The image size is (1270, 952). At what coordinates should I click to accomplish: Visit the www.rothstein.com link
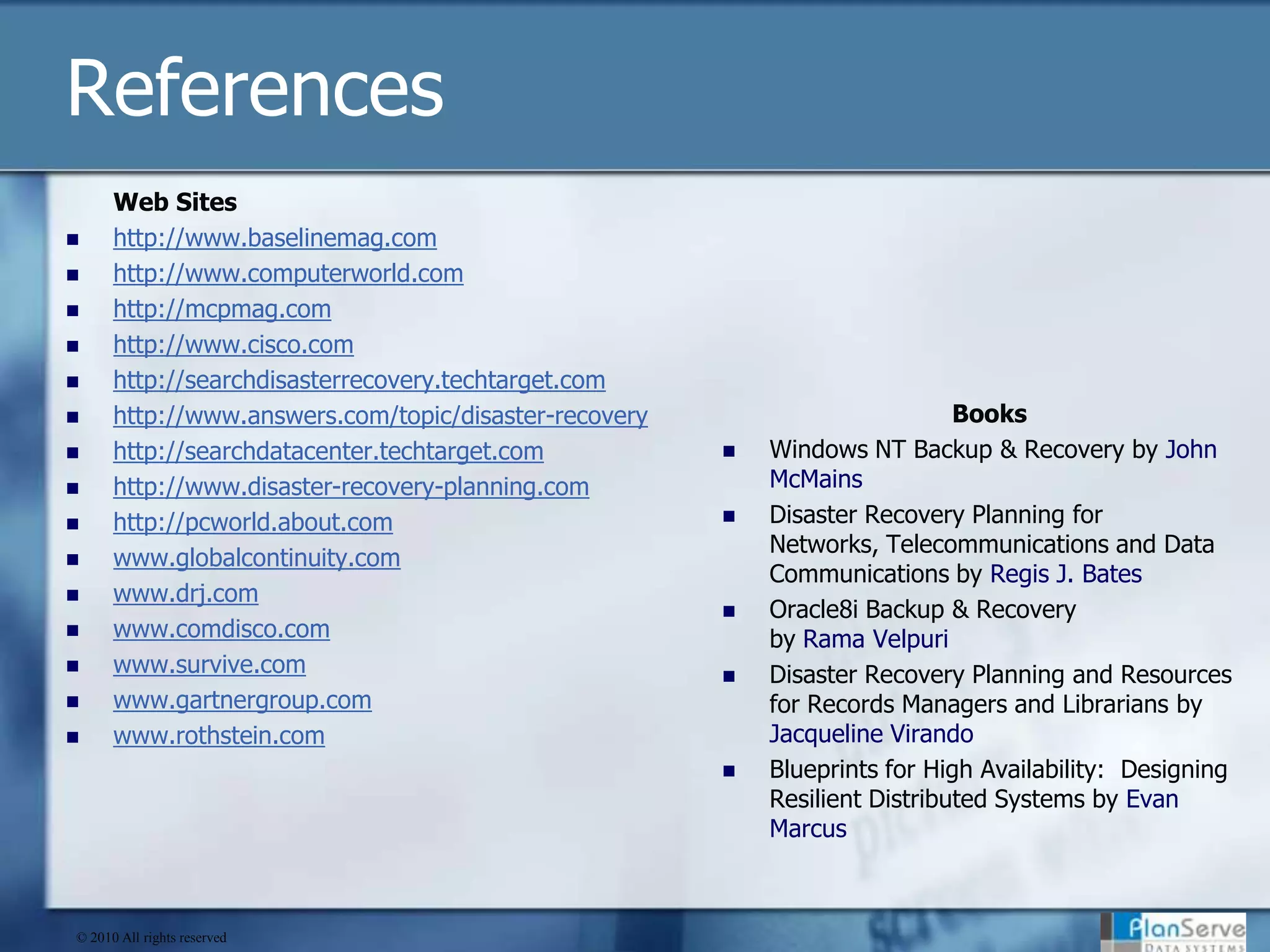(x=219, y=736)
